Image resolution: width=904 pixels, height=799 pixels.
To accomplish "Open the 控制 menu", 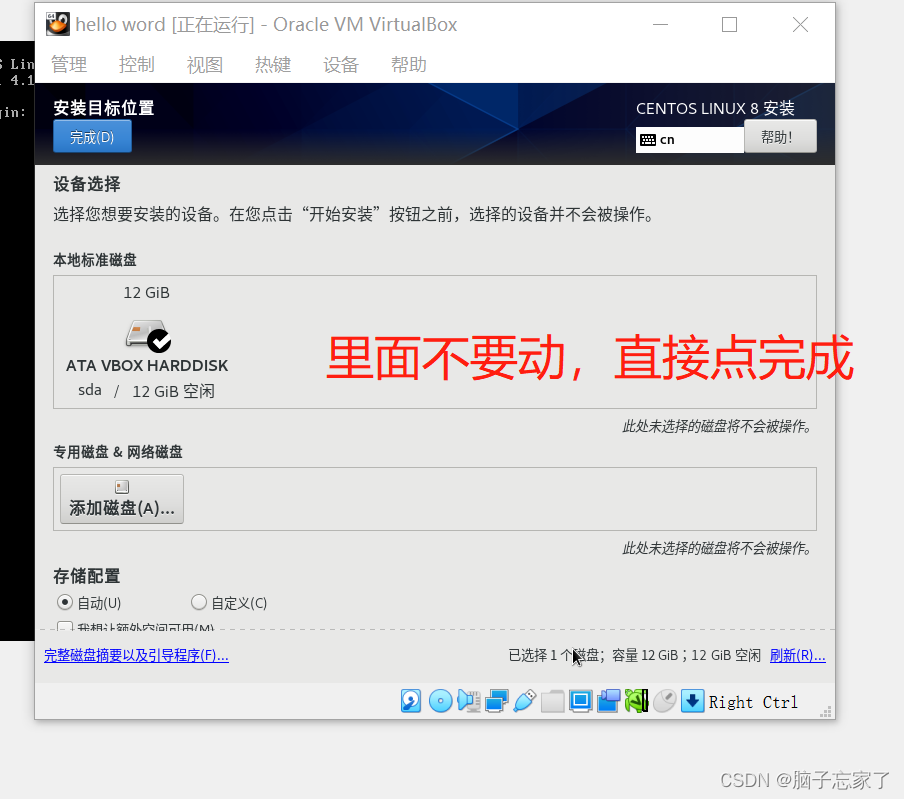I will 137,65.
